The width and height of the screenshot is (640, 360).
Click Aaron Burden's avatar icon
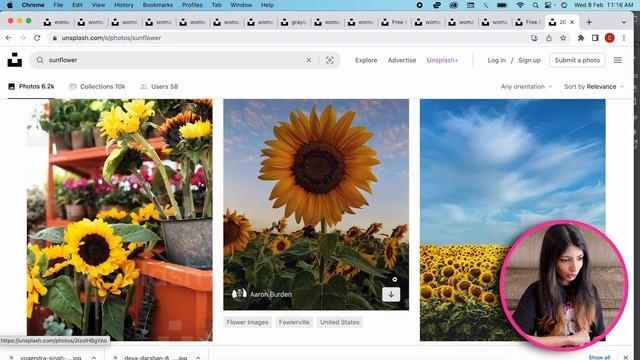coord(239,294)
